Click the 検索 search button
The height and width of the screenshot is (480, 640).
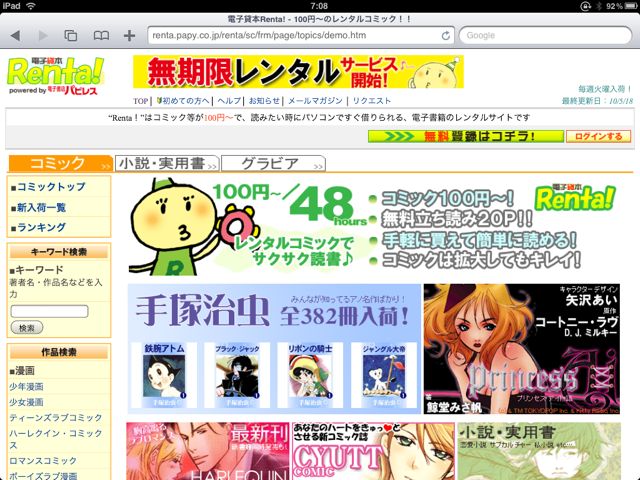[27, 328]
